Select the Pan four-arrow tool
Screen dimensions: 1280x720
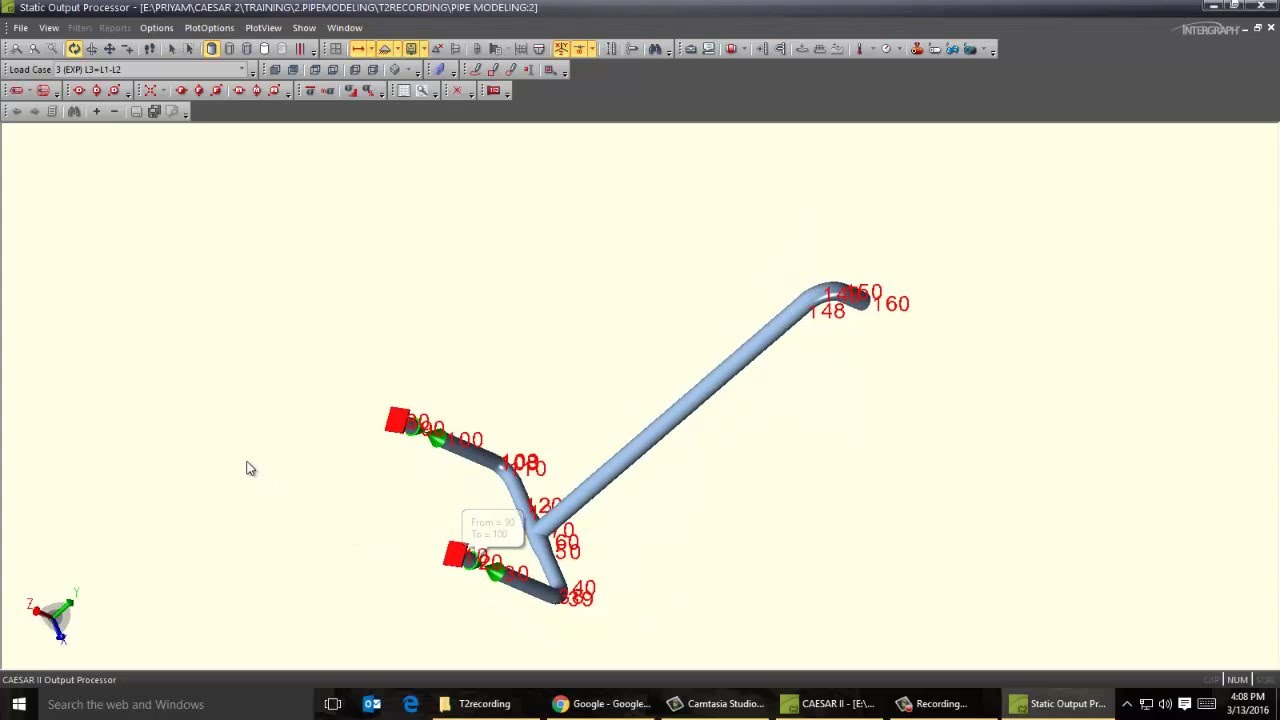109,48
